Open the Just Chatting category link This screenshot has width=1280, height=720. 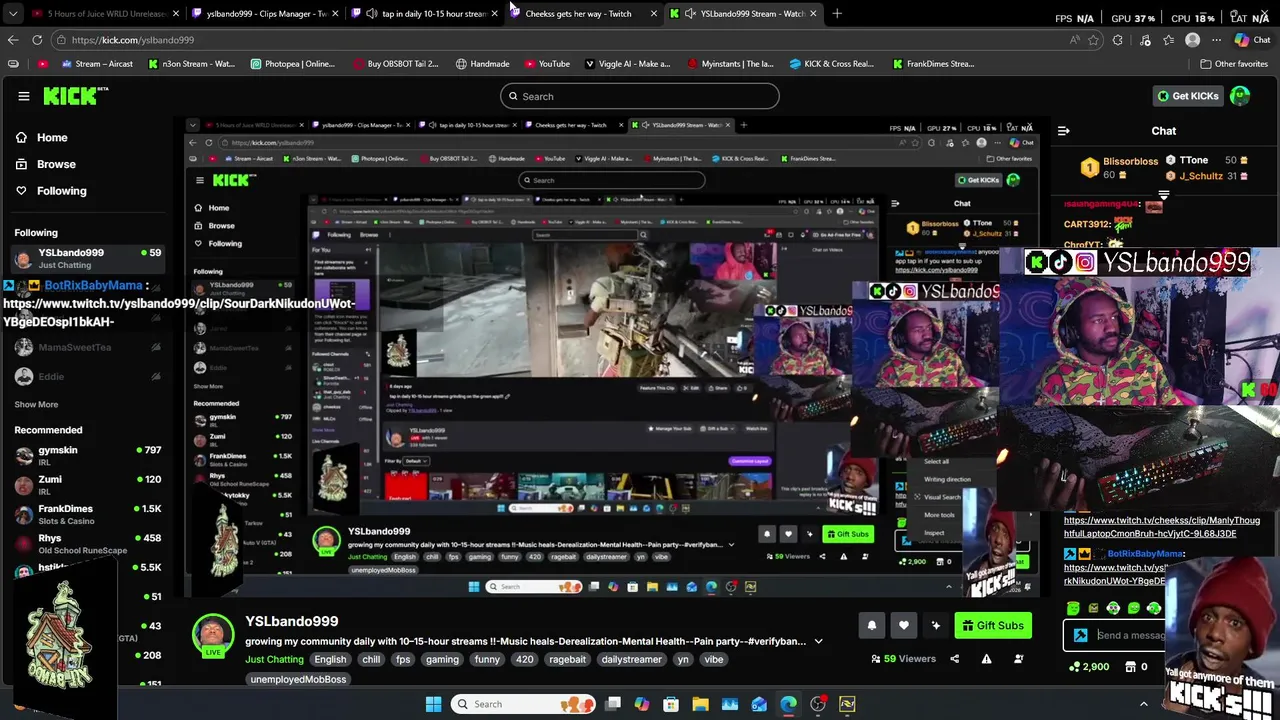(x=274, y=660)
